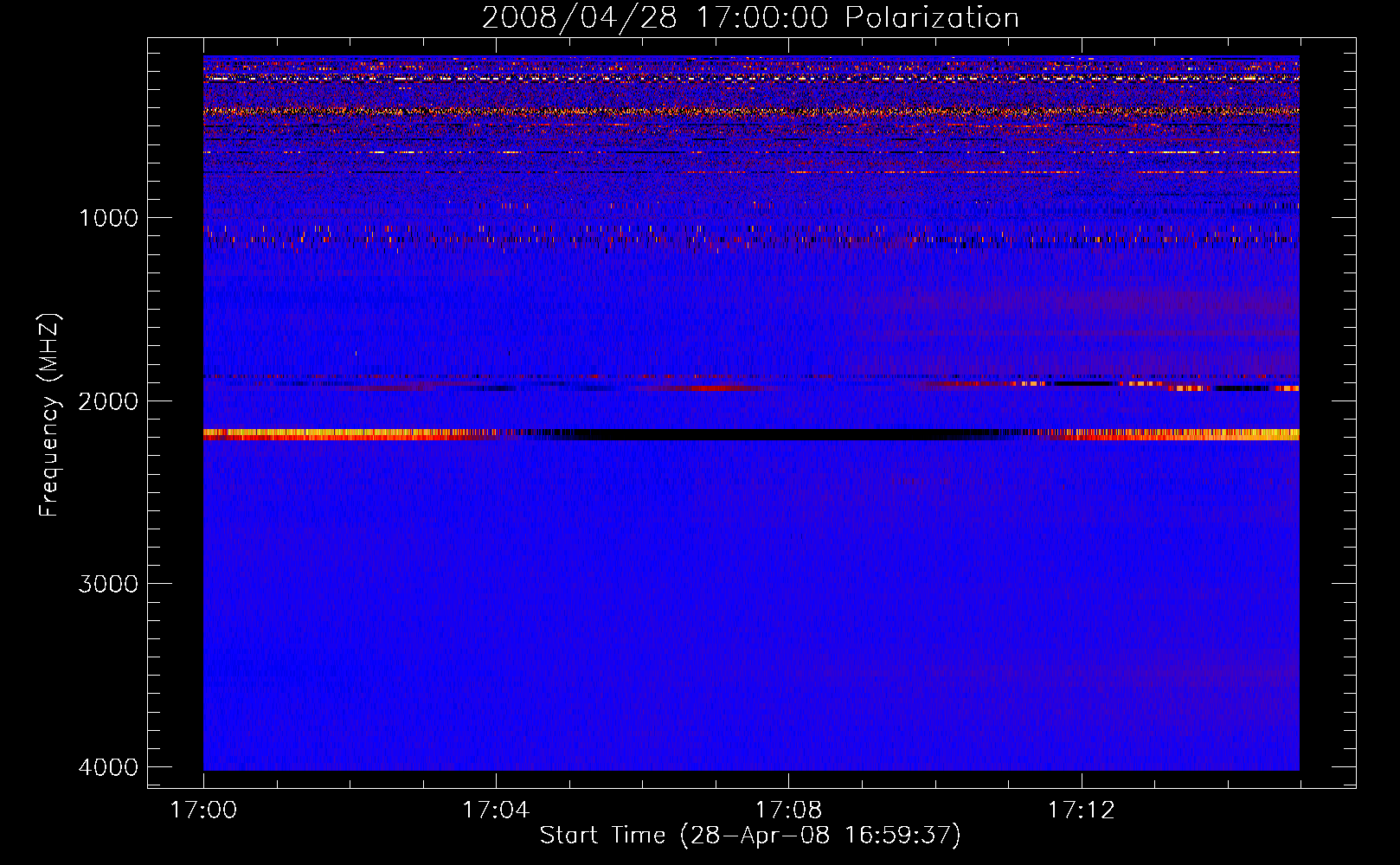Click the plot title "2008/04/28 17:00:00 Polarization"
This screenshot has width=1400, height=865.
pyautogui.click(x=750, y=17)
